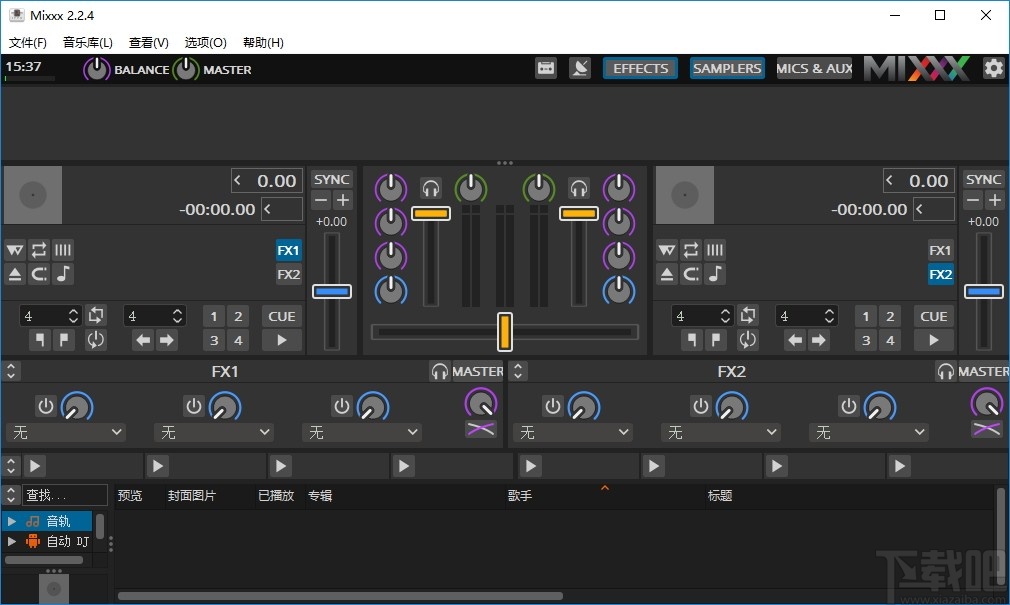This screenshot has width=1010, height=605.
Task: Open the 音乐库 menu
Action: [87, 42]
